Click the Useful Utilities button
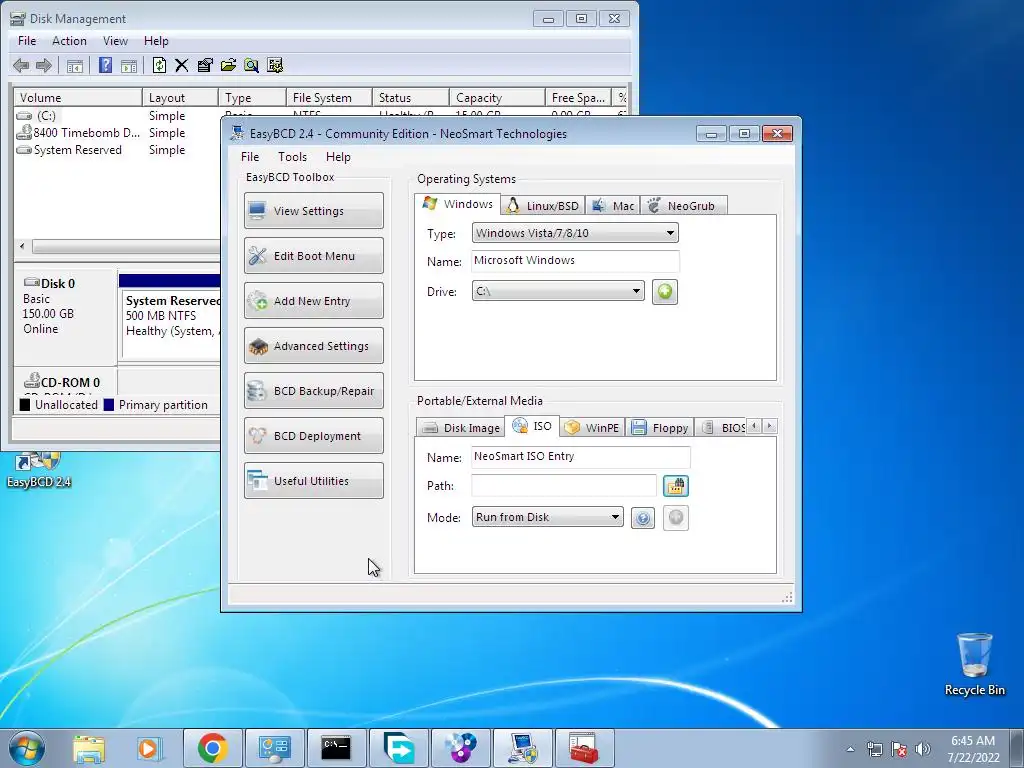This screenshot has width=1024, height=768. click(x=314, y=481)
